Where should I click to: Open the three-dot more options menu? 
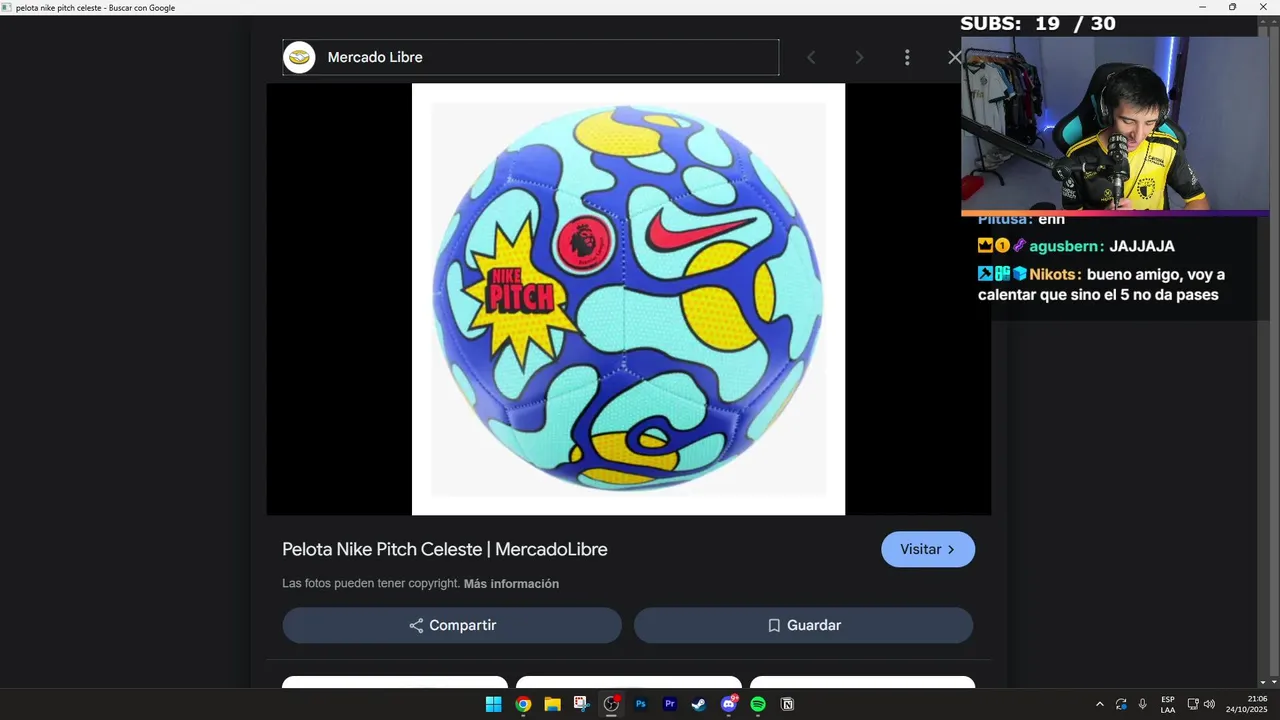tap(907, 58)
